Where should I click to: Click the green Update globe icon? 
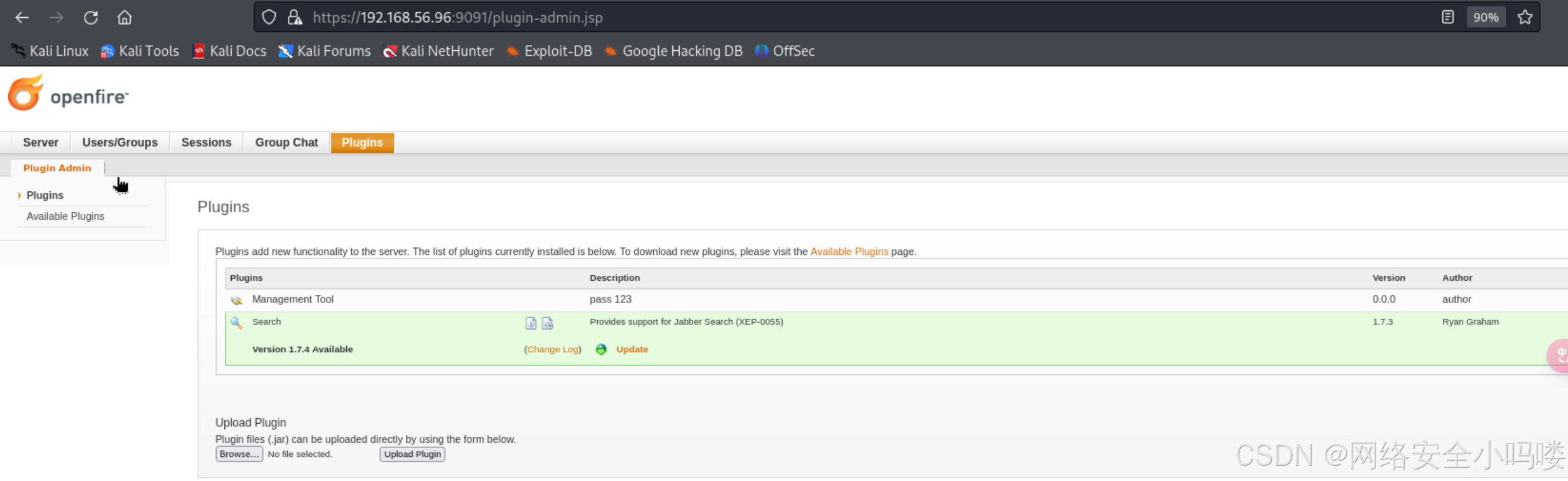pos(601,349)
